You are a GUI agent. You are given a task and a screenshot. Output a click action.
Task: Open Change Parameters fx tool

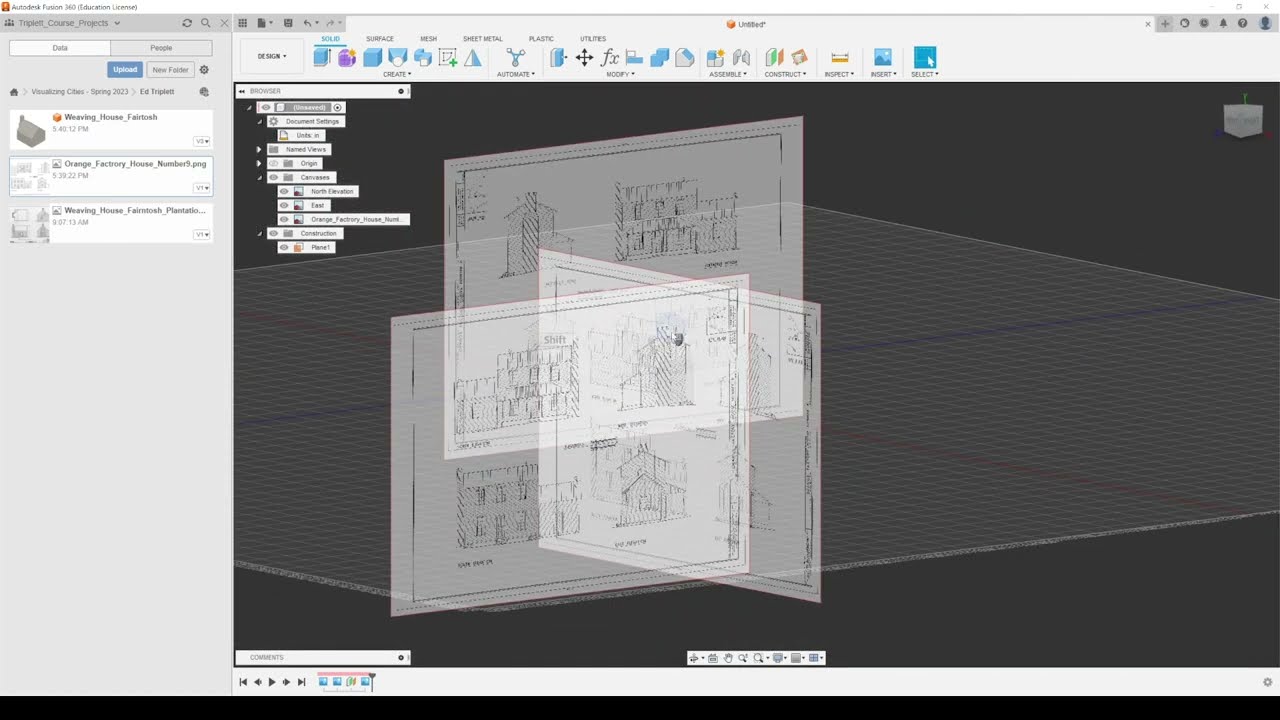(610, 57)
